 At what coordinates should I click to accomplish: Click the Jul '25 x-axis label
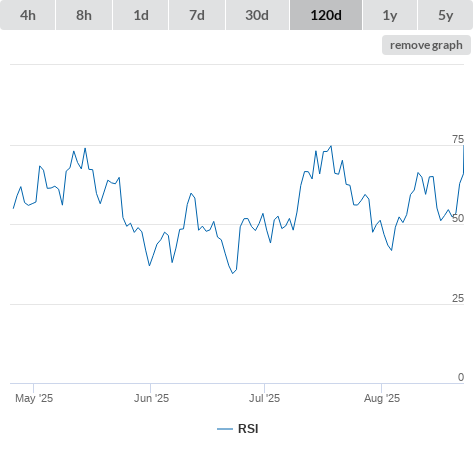click(265, 398)
